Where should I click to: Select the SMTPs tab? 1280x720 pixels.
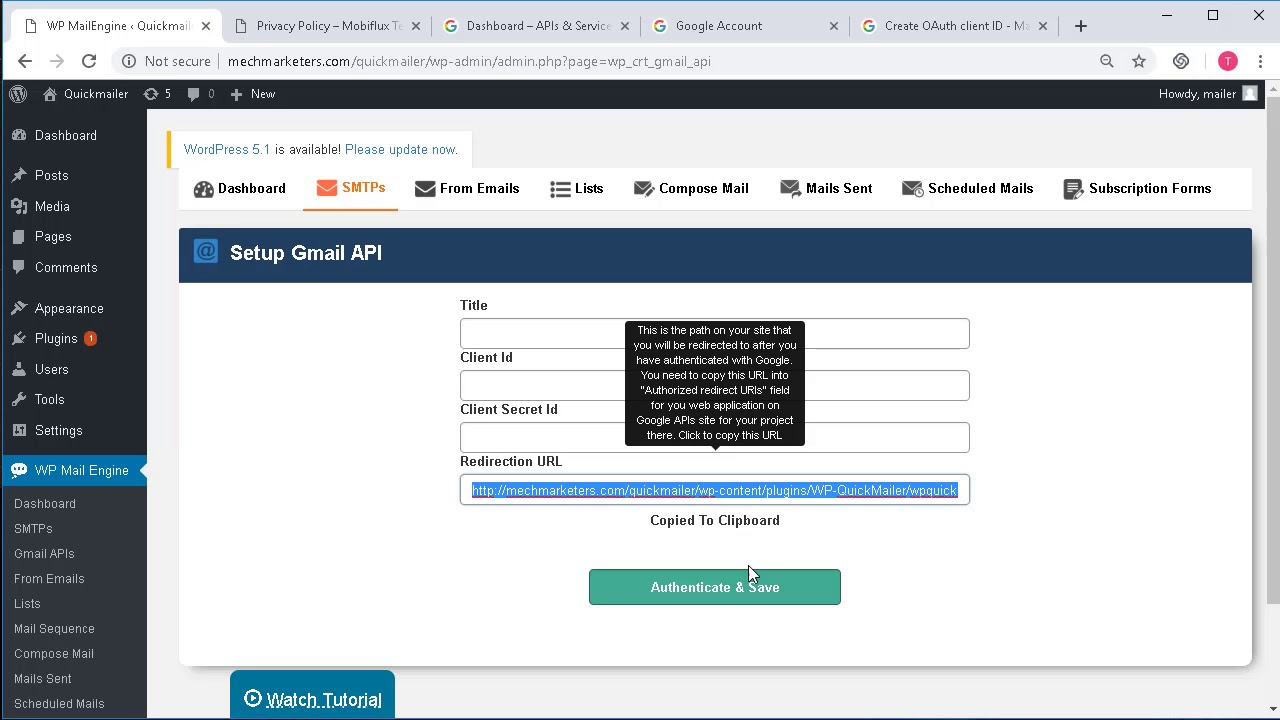pos(351,188)
